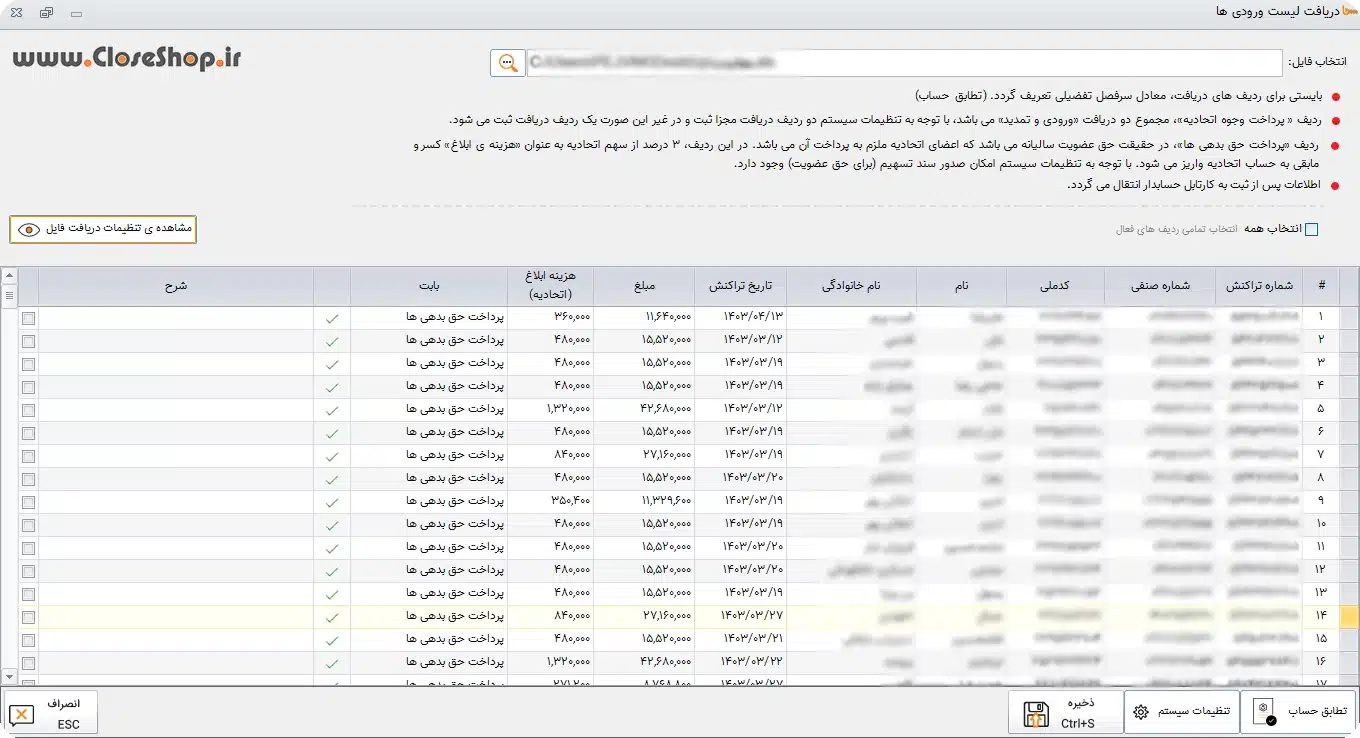Restore down the window using the title bar icon
This screenshot has width=1360, height=738.
(x=46, y=14)
